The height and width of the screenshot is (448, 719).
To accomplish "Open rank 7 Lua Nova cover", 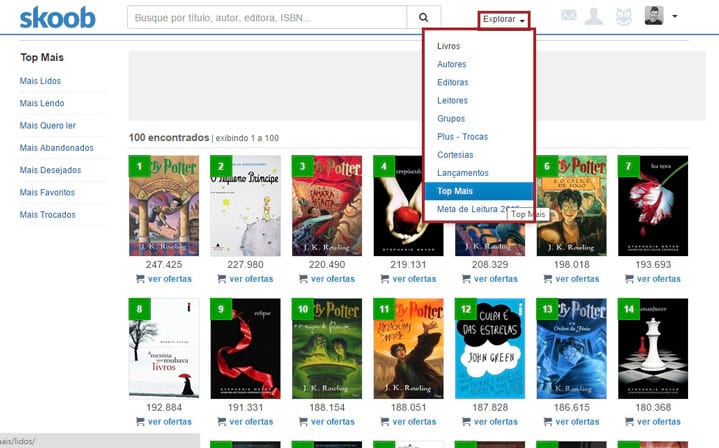I will 653,205.
